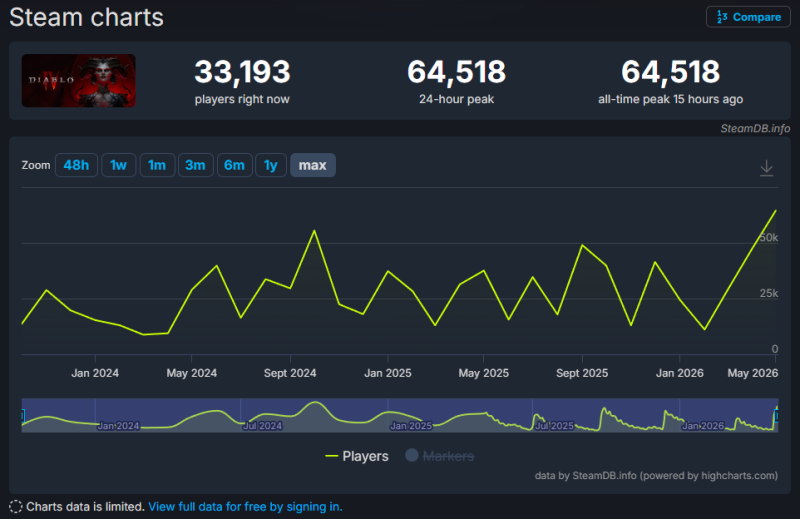Set zoom to 1w
Viewport: 800px width, 519px height.
(x=118, y=165)
